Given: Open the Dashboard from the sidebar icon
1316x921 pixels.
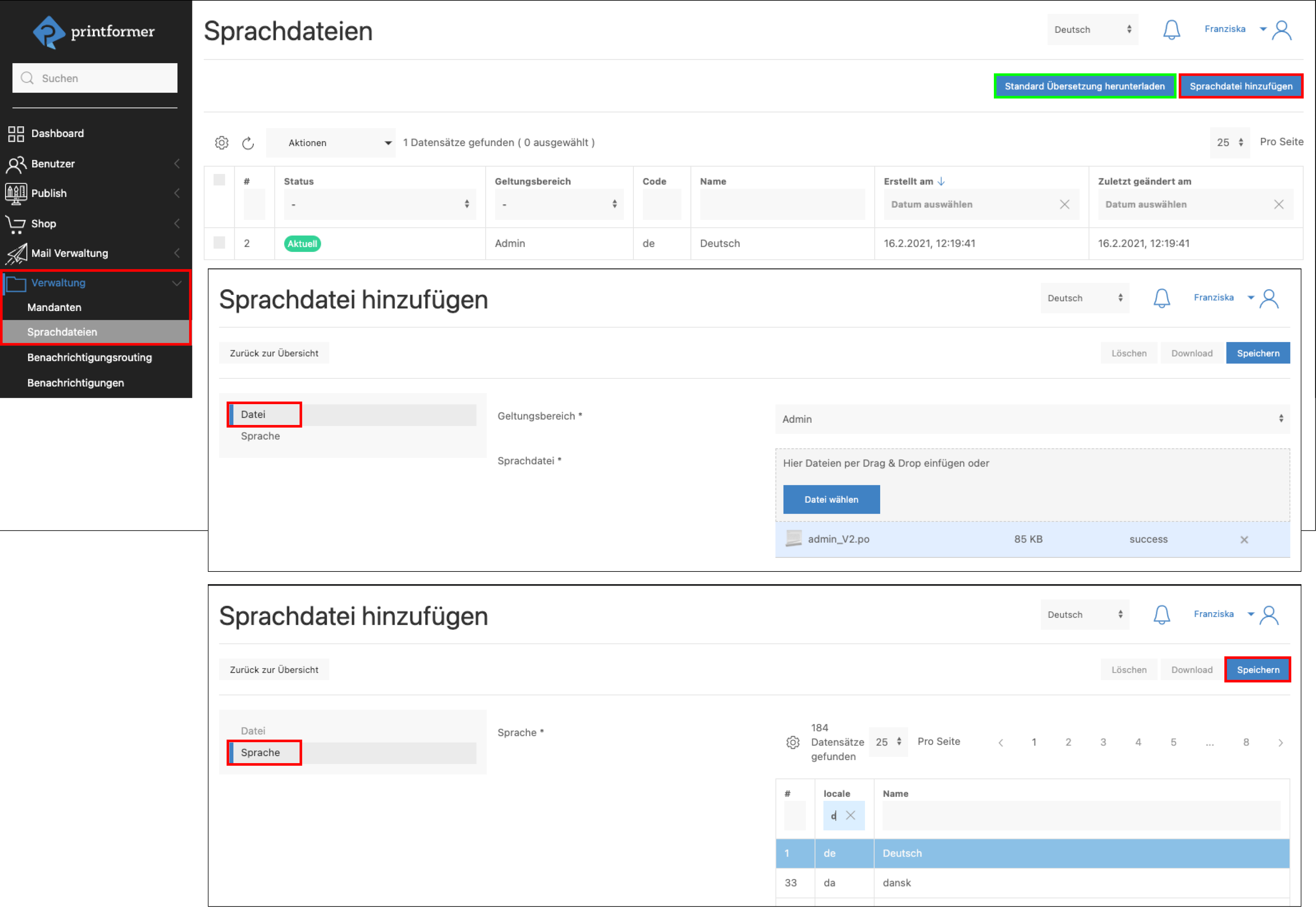Looking at the screenshot, I should [x=15, y=133].
